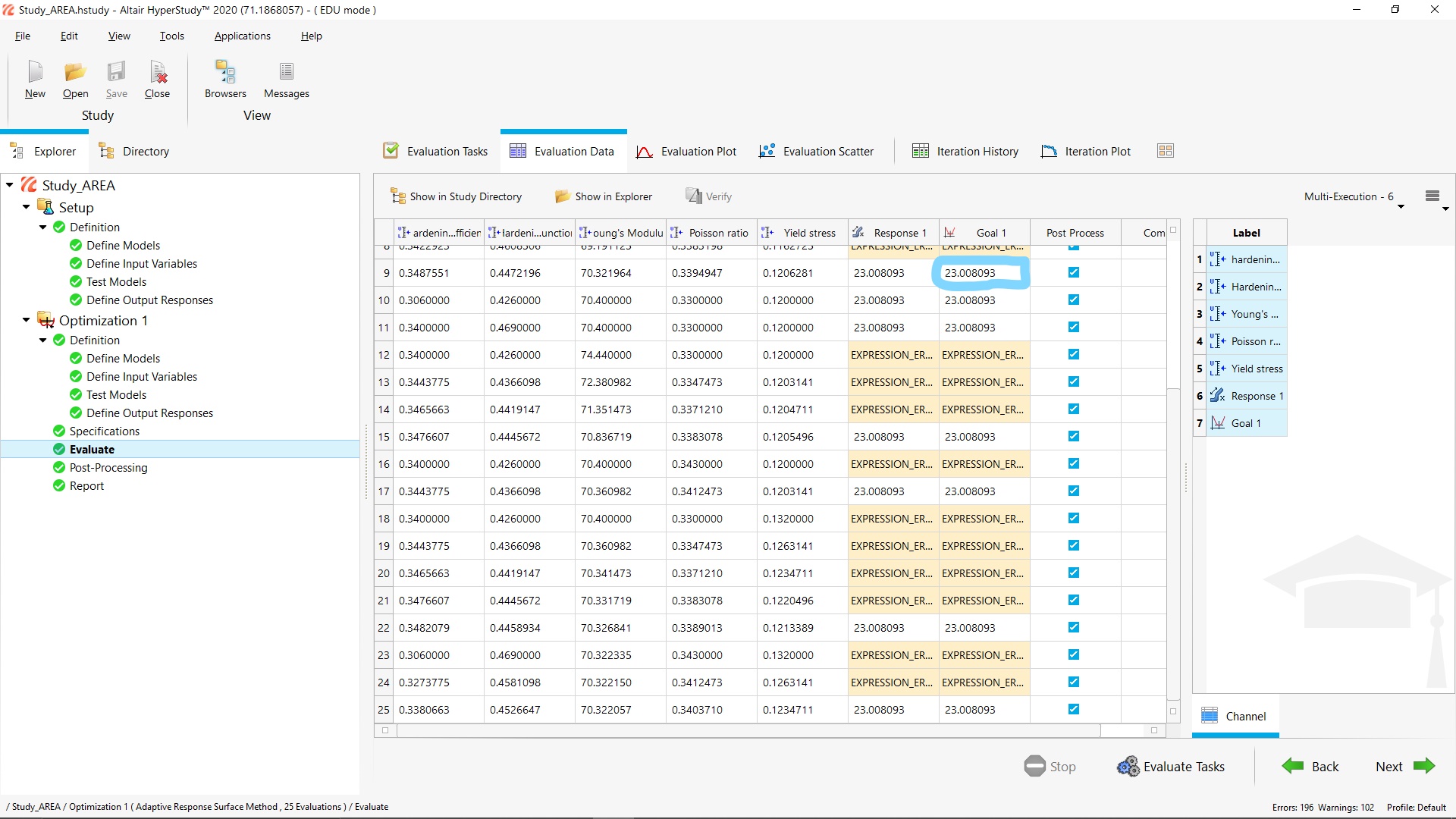Click the Show in Explorer folder icon

click(x=562, y=196)
